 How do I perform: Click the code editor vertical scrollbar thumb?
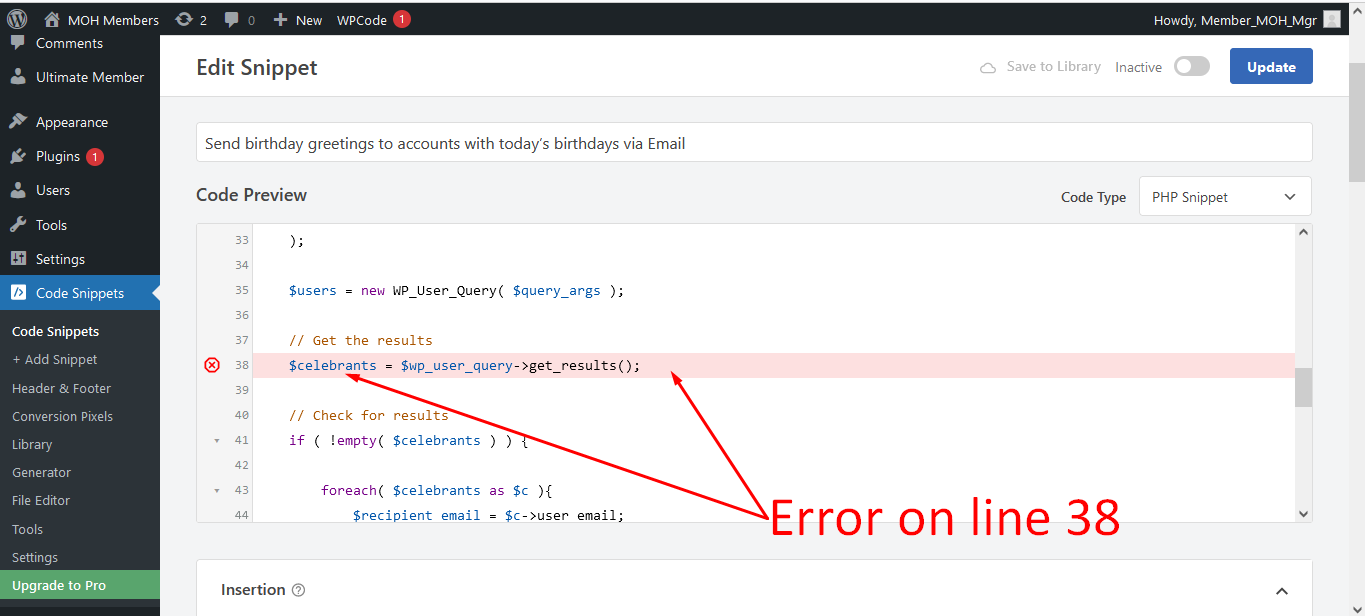1303,388
